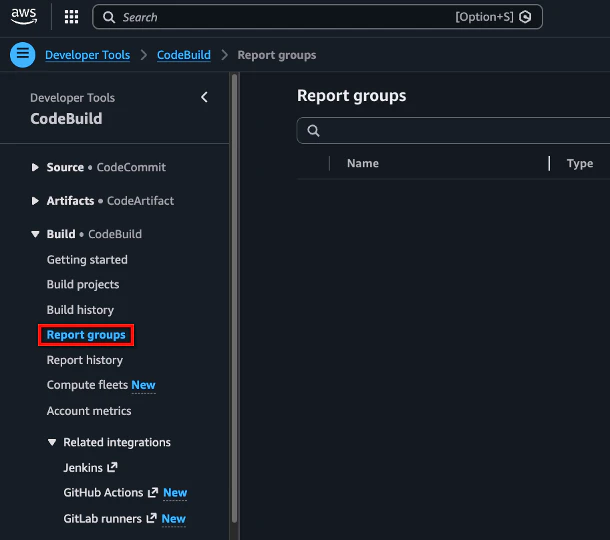The image size is (610, 540).
Task: Open Jenkins external link icon
Action: 112,467
